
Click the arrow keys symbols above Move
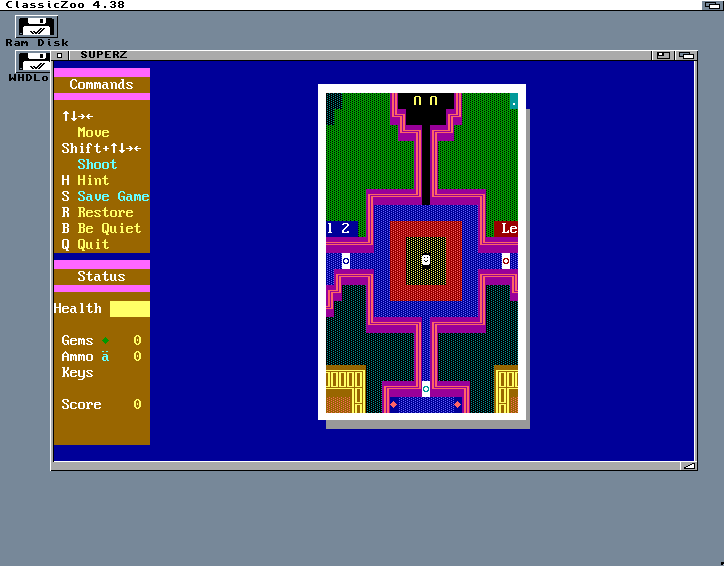pyautogui.click(x=78, y=116)
